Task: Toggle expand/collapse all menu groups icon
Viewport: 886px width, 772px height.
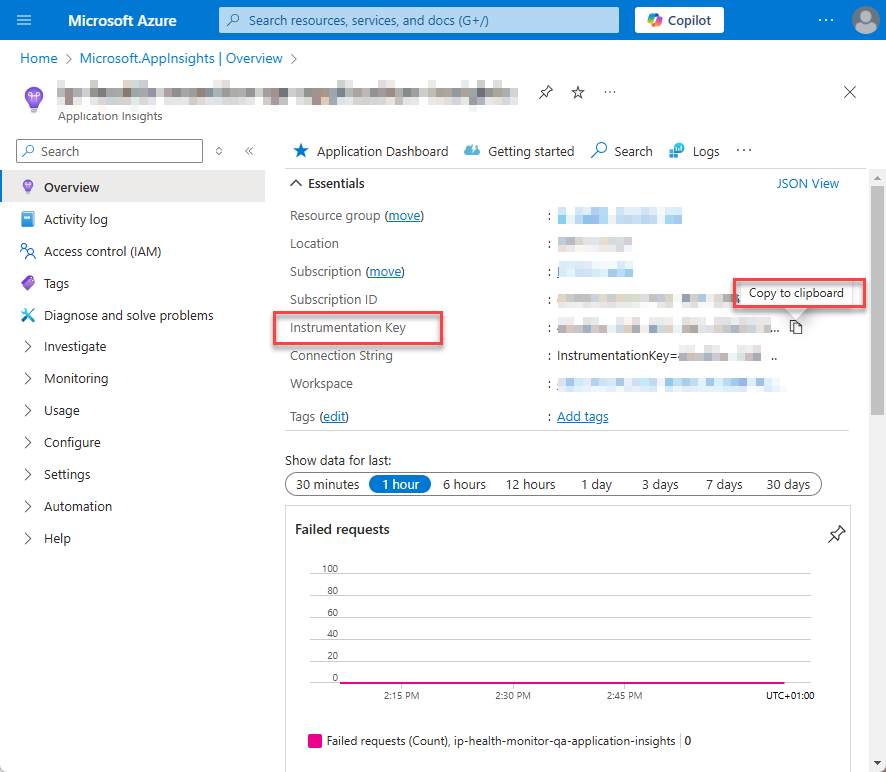Action: pos(219,151)
